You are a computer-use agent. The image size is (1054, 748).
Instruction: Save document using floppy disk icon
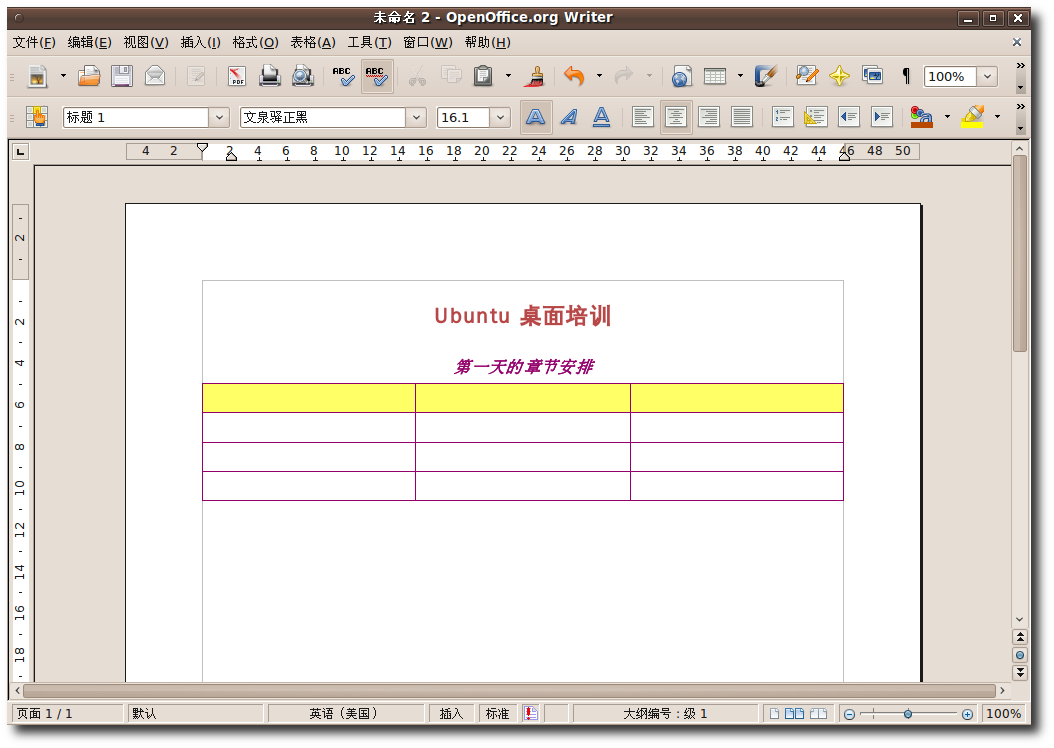[x=122, y=77]
